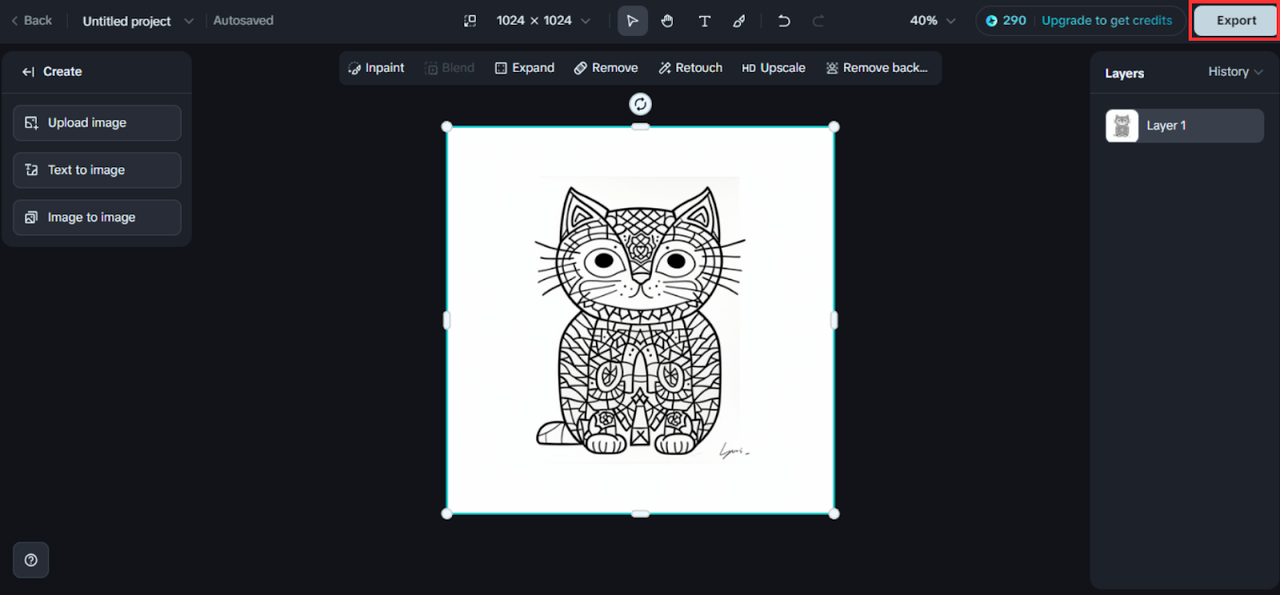Click the left edge middle handle
1280x595 pixels.
[447, 320]
